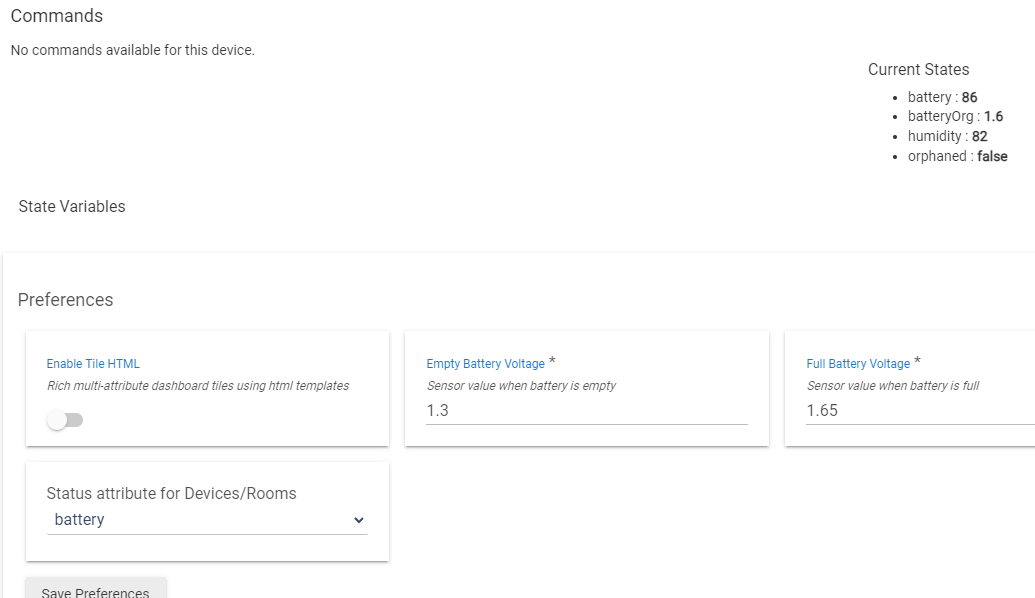Screen dimensions: 1035x598
Task: Click the Preferences section heading
Action: 65,300
